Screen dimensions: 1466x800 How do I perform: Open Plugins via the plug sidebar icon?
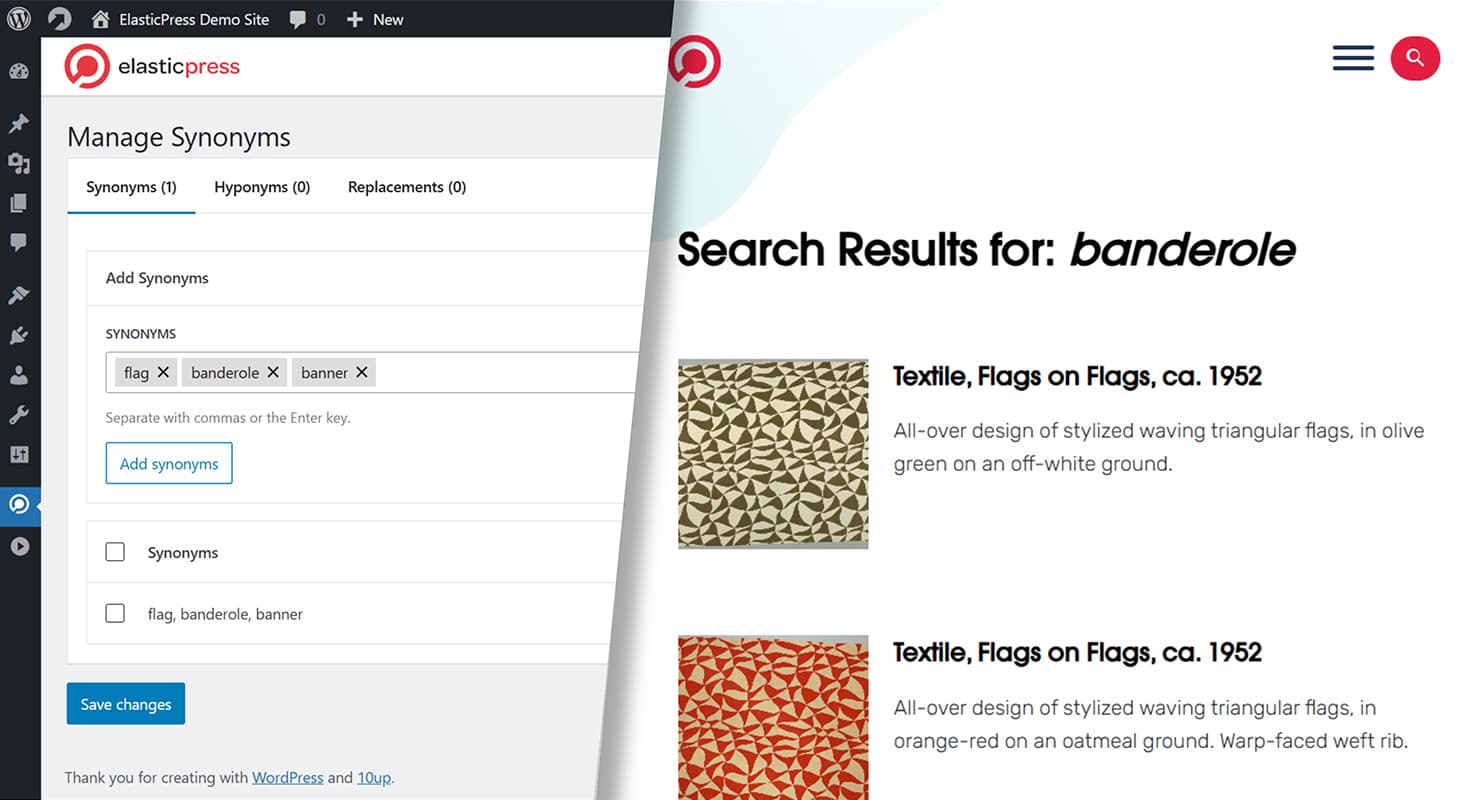point(19,335)
